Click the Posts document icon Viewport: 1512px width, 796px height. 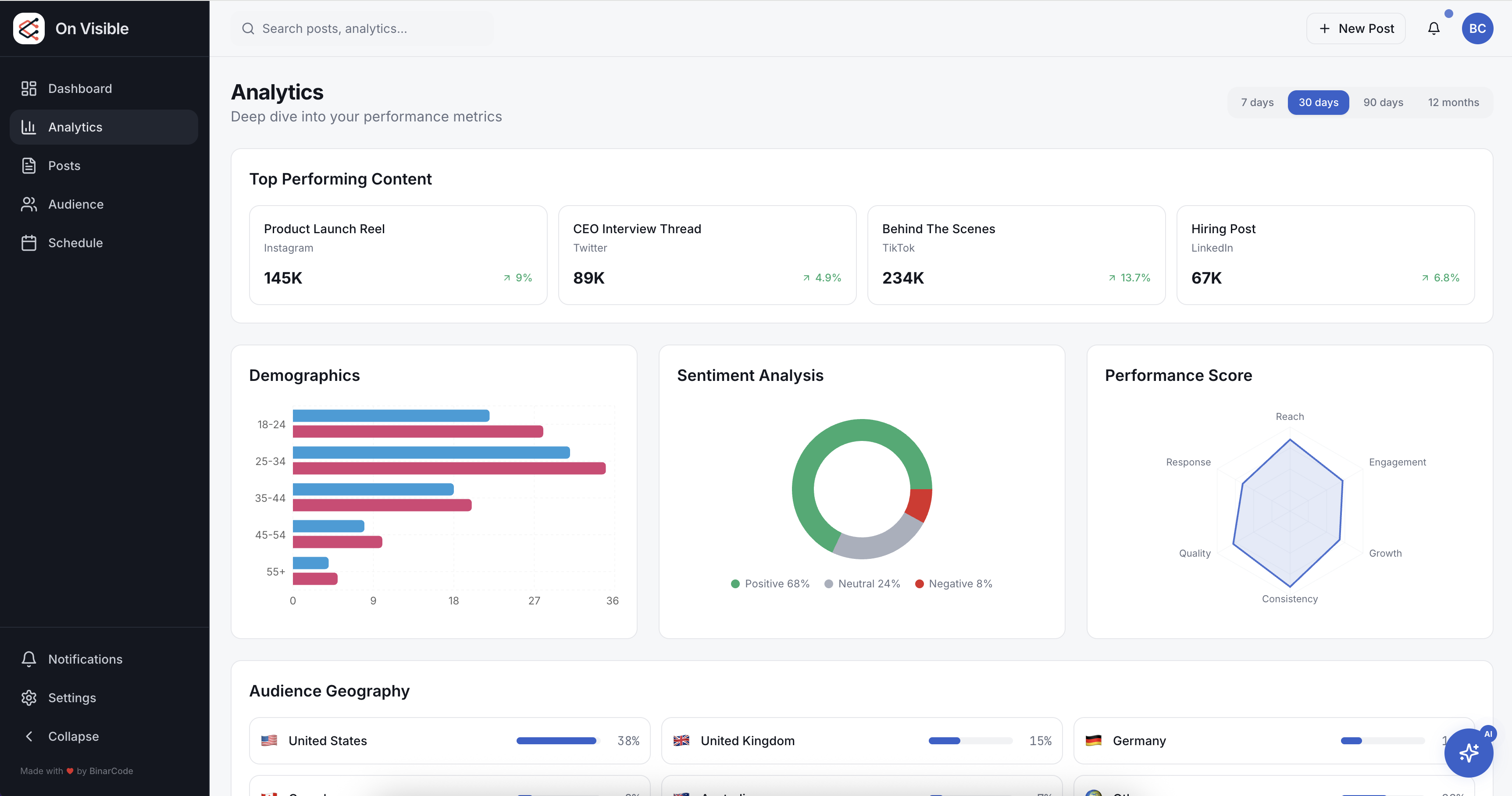coord(29,165)
